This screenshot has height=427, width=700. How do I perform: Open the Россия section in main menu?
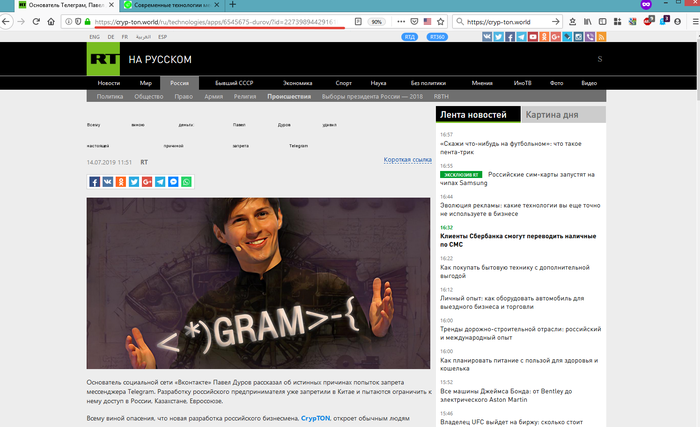tap(179, 83)
